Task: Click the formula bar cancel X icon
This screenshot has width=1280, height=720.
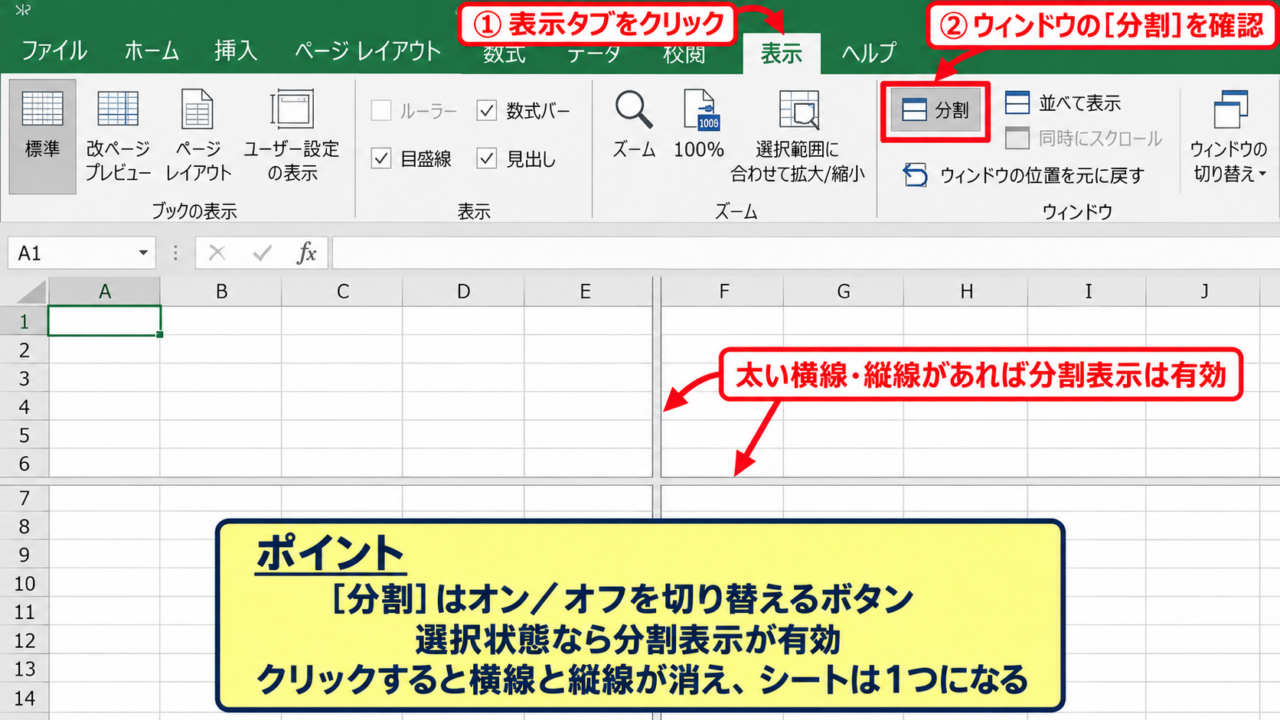Action: tap(218, 254)
